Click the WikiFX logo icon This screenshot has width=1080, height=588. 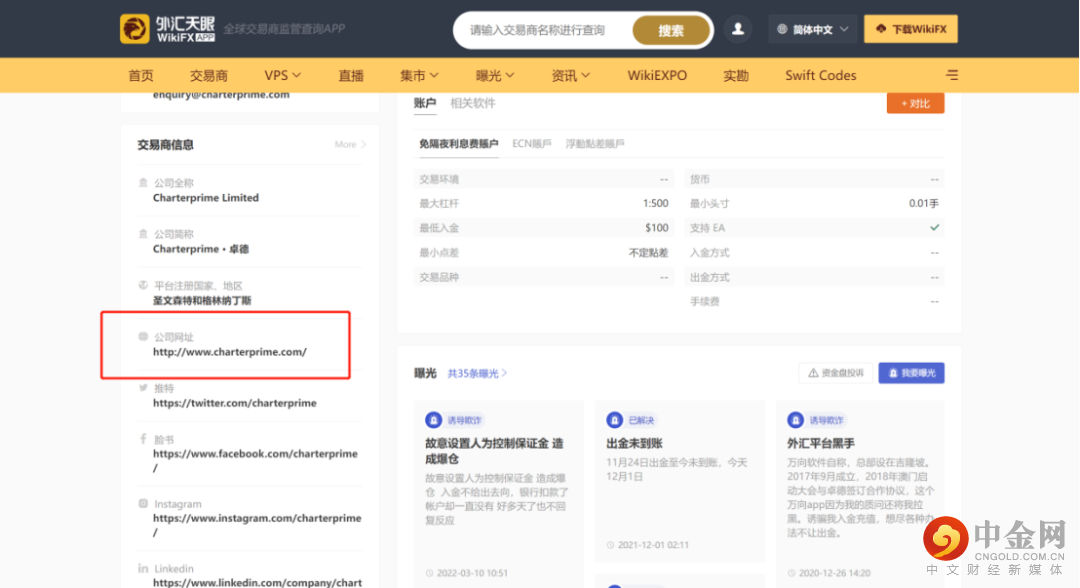tap(134, 29)
